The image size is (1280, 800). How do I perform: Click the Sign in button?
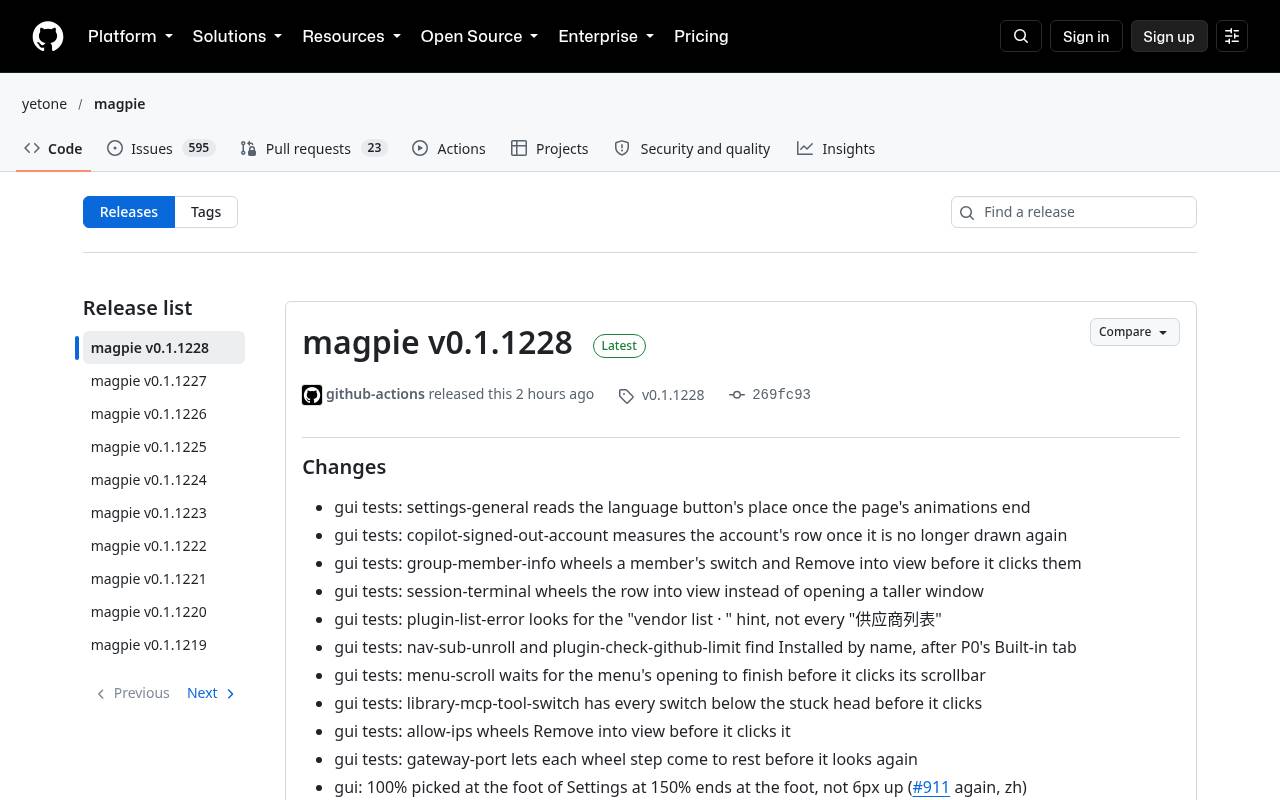click(x=1086, y=36)
